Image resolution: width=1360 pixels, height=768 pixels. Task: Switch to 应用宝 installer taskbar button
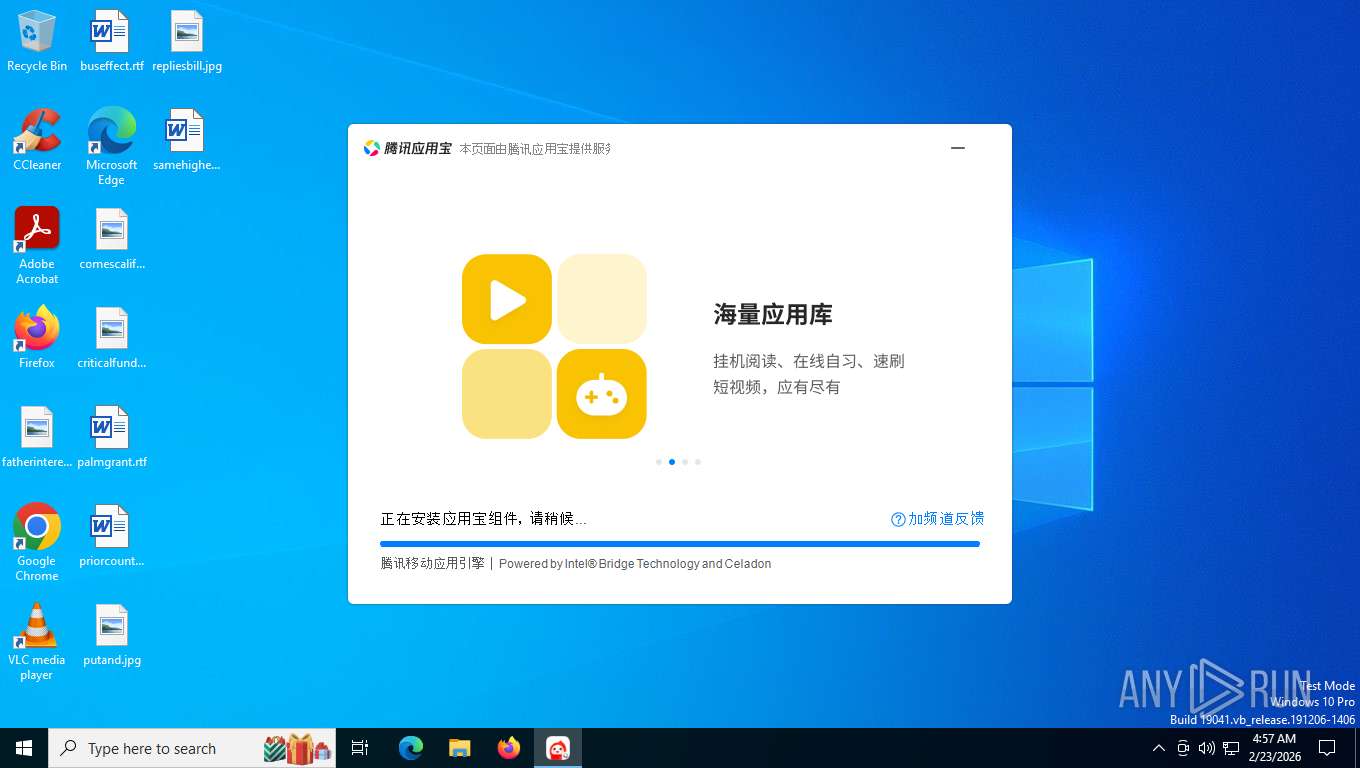pos(558,748)
